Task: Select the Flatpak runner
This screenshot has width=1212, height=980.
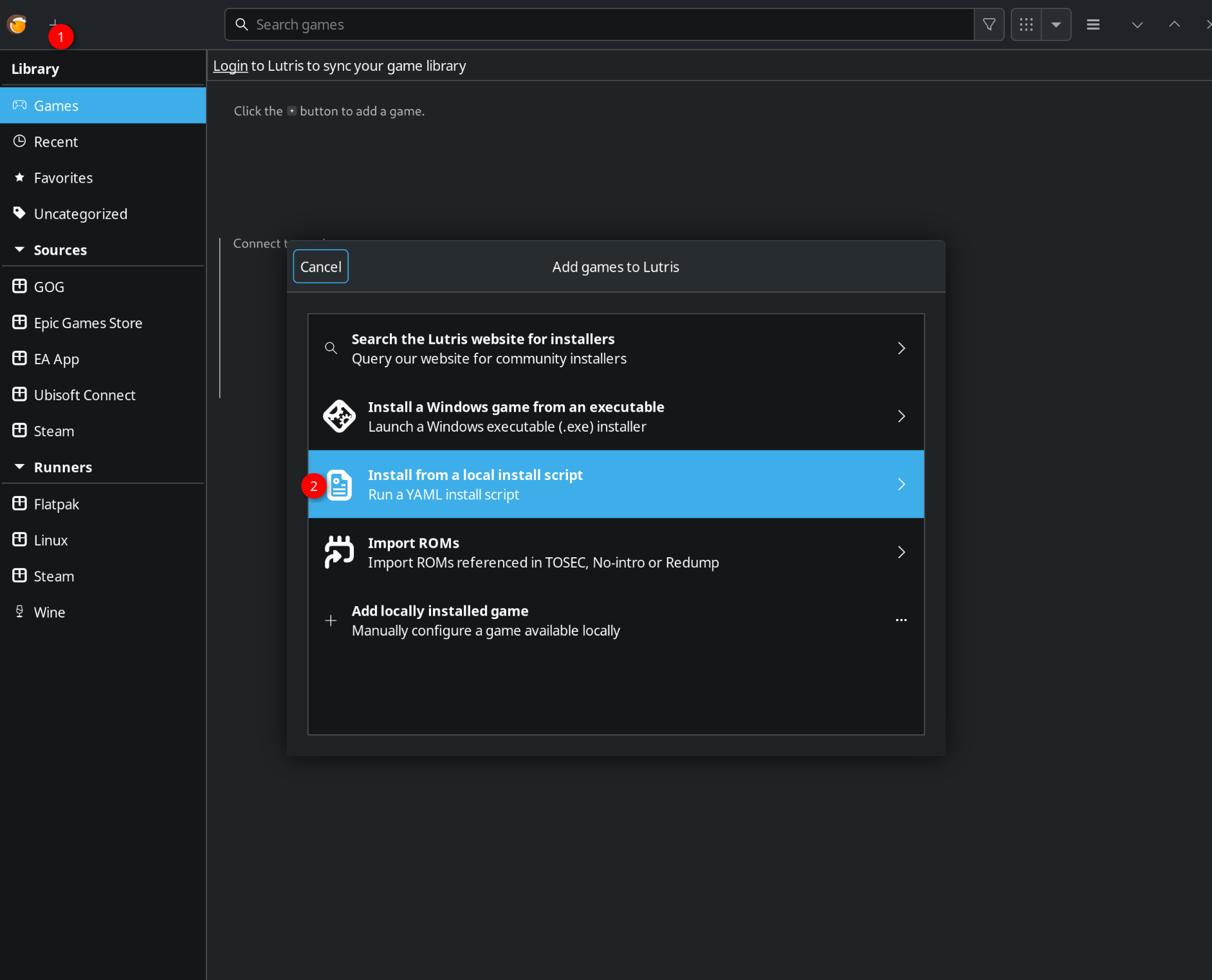Action: 103,504
